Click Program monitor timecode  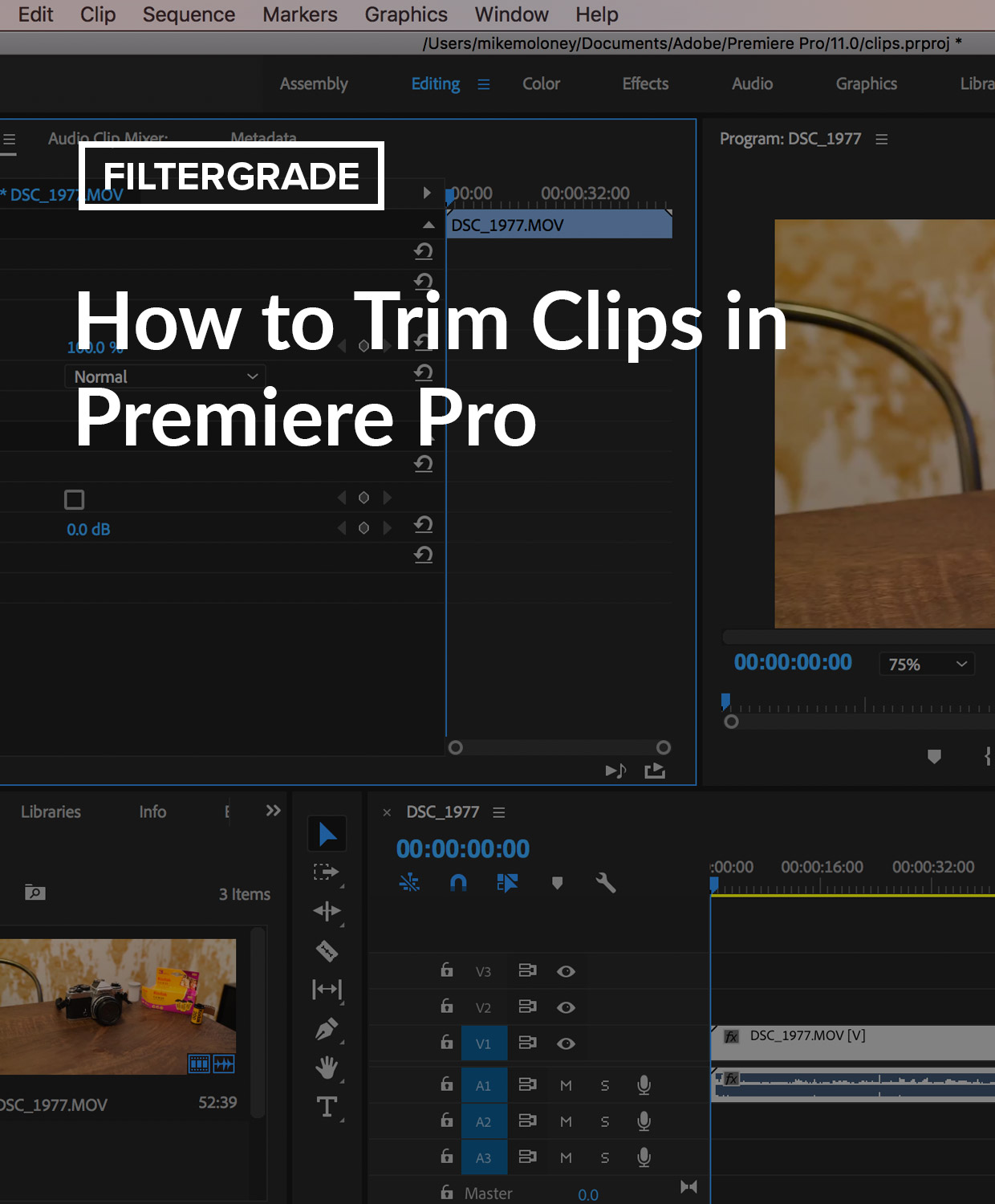[793, 662]
